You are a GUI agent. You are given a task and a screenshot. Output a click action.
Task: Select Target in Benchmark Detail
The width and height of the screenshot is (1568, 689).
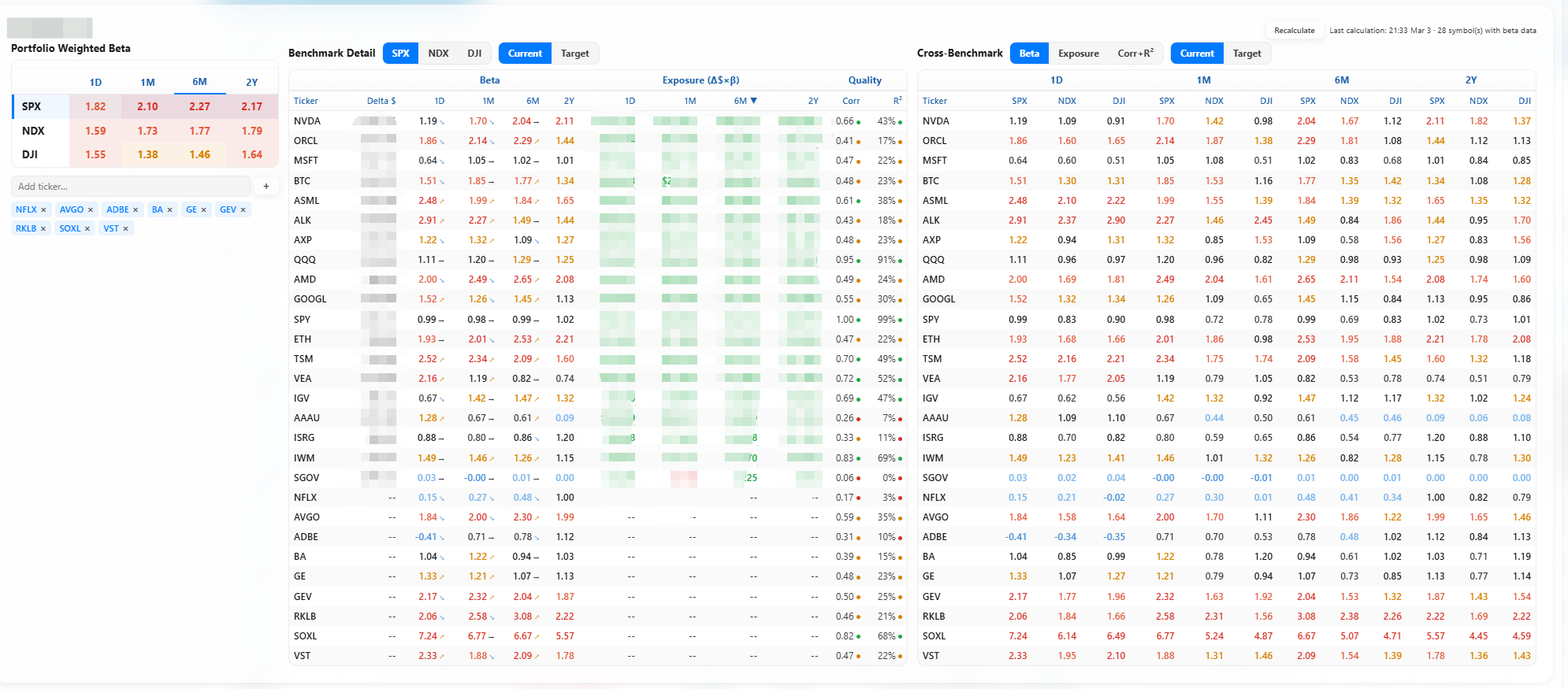tap(574, 54)
